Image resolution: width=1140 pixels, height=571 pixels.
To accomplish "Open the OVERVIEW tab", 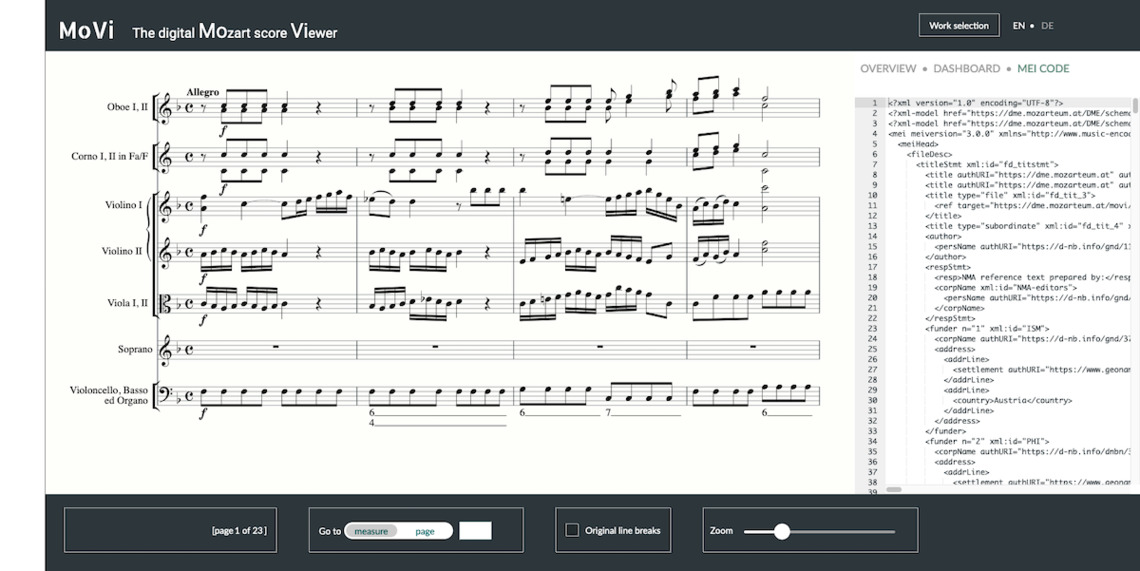I will coord(888,68).
